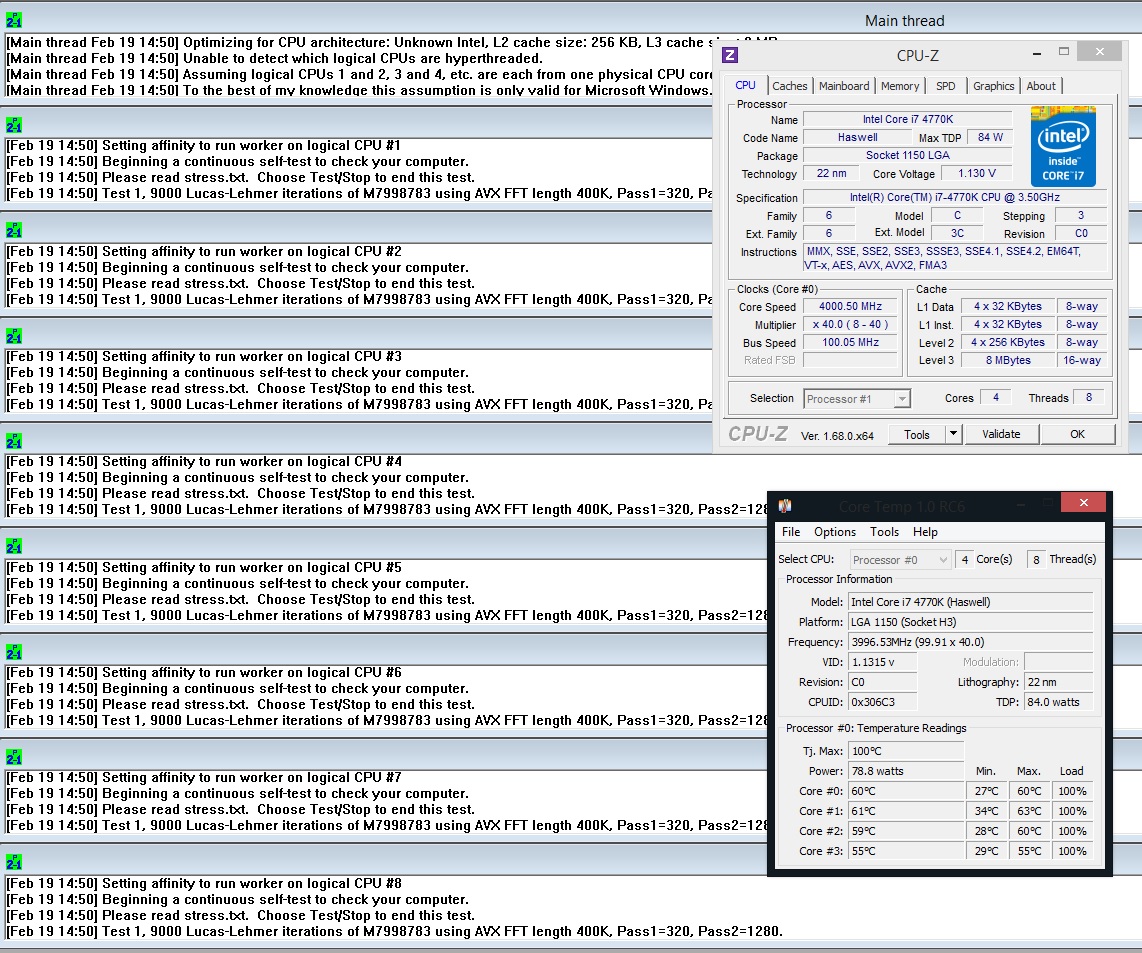Click the Core Temp Power value 78.8 watts
The height and width of the screenshot is (953, 1142).
[x=906, y=771]
